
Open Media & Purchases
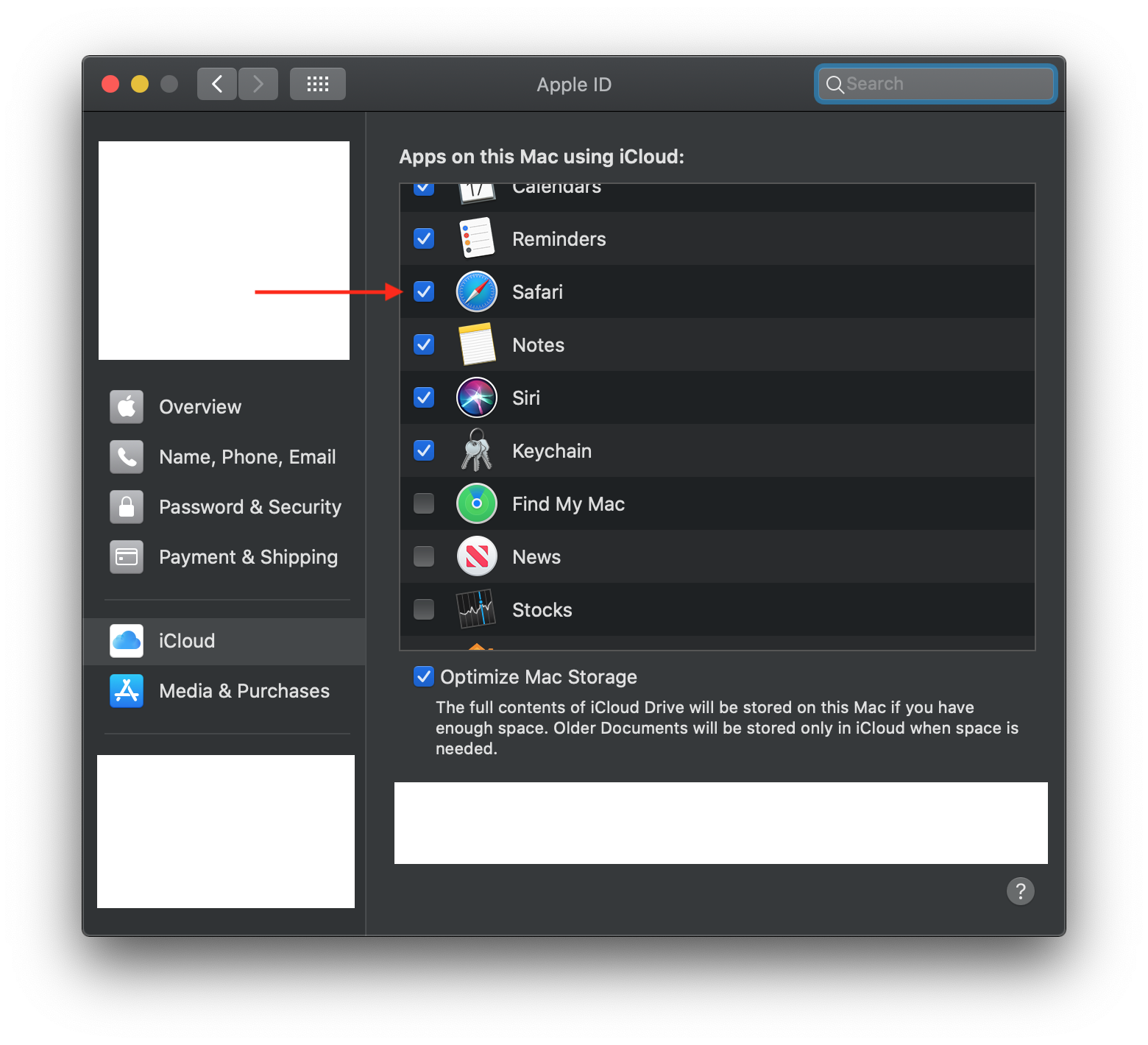(x=224, y=691)
